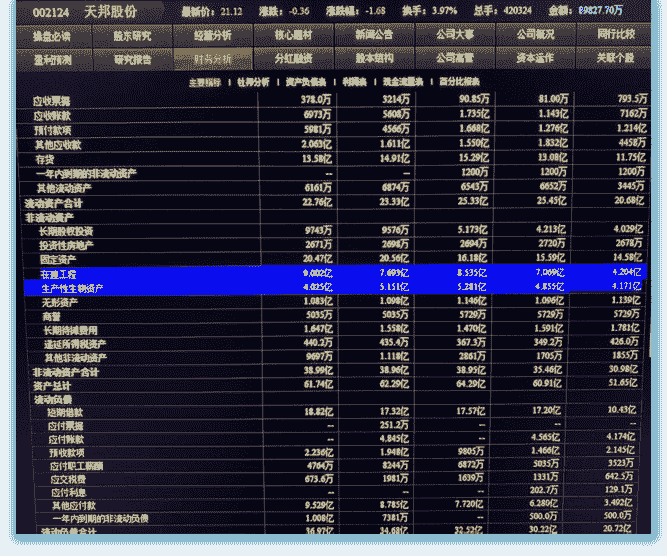Select the 固定资产 row label
Image resolution: width=667 pixels, height=556 pixels.
58,258
